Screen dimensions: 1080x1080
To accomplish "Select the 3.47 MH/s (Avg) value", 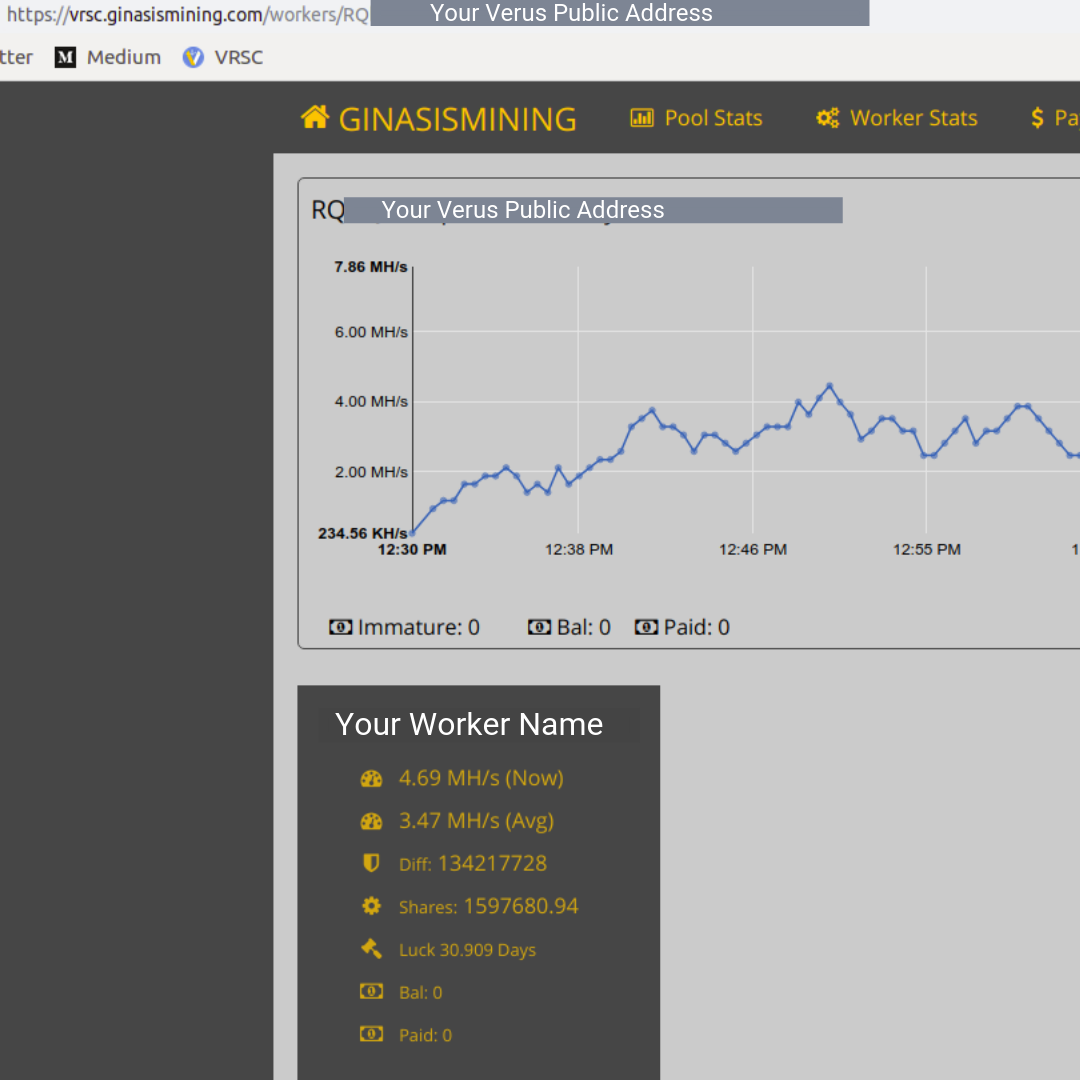I will point(476,821).
